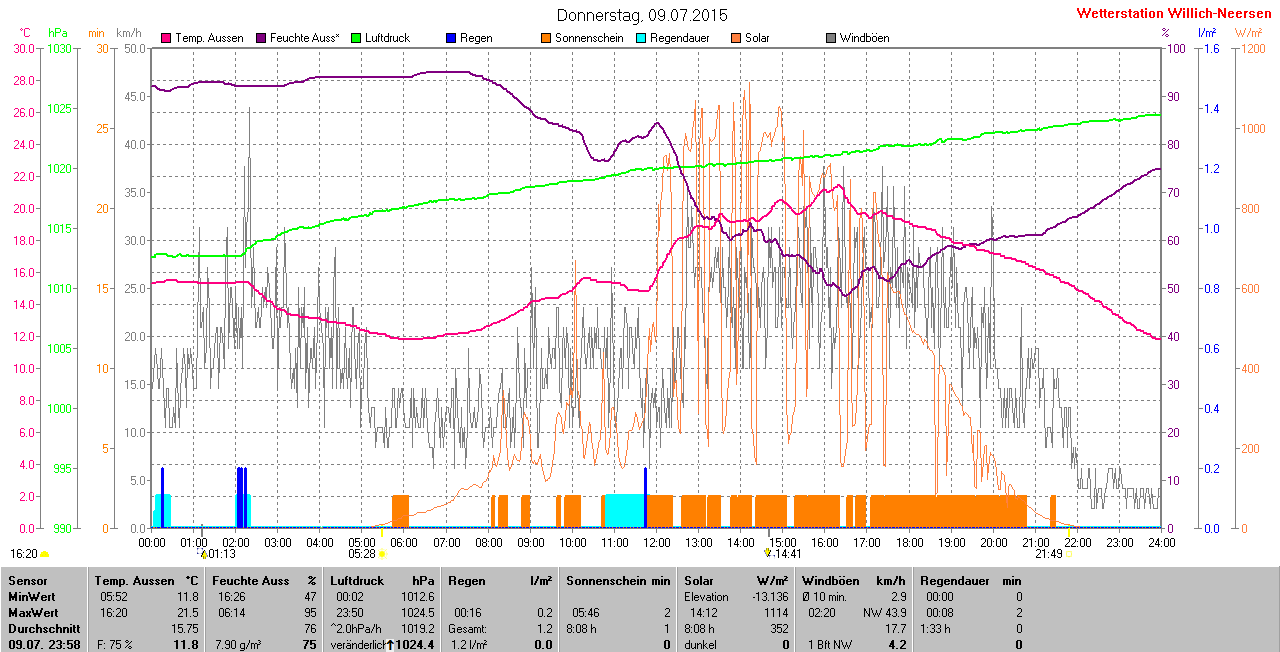
Task: Click the Wetterstation Willich-Neersen title
Action: click(1175, 14)
